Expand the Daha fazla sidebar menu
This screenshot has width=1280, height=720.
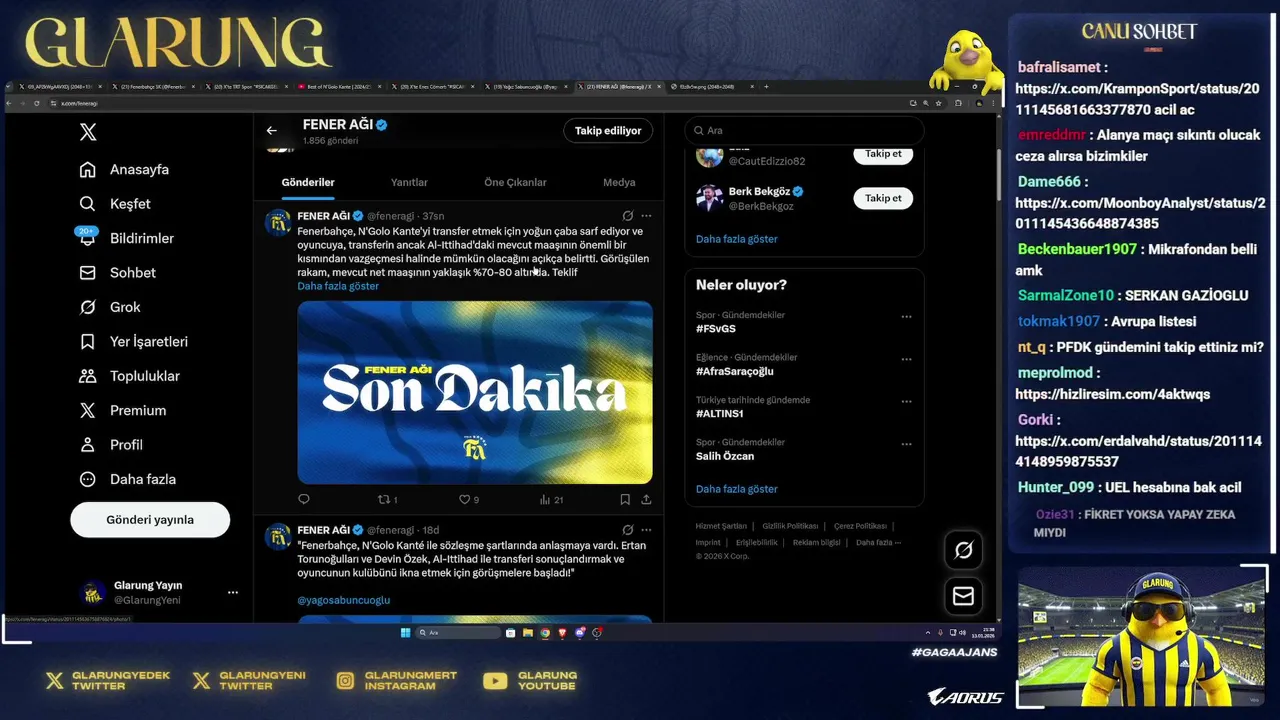[127, 479]
